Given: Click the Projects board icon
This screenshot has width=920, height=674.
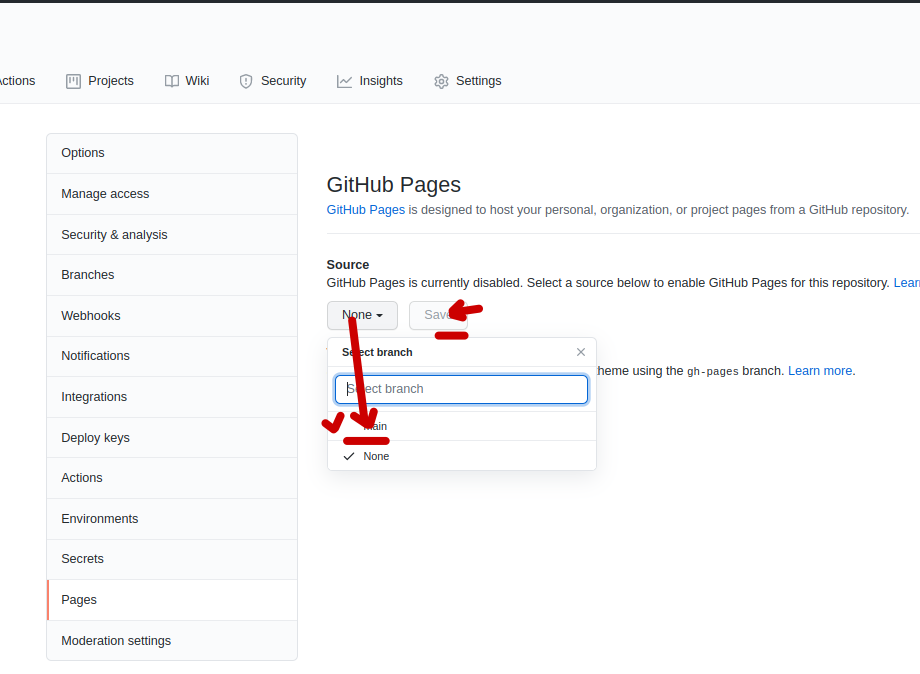Looking at the screenshot, I should click(x=73, y=82).
